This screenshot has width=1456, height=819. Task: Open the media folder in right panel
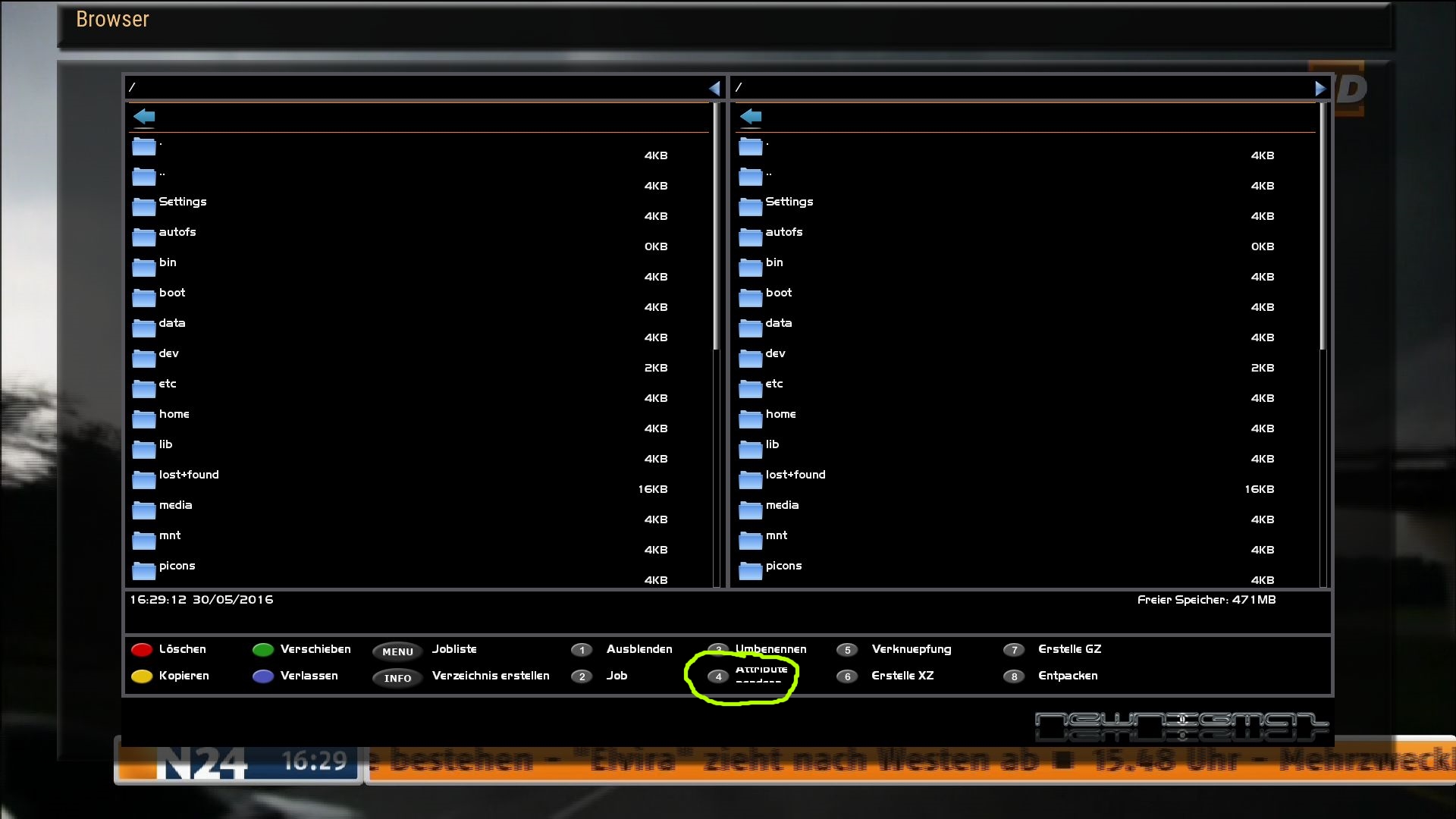click(x=781, y=506)
